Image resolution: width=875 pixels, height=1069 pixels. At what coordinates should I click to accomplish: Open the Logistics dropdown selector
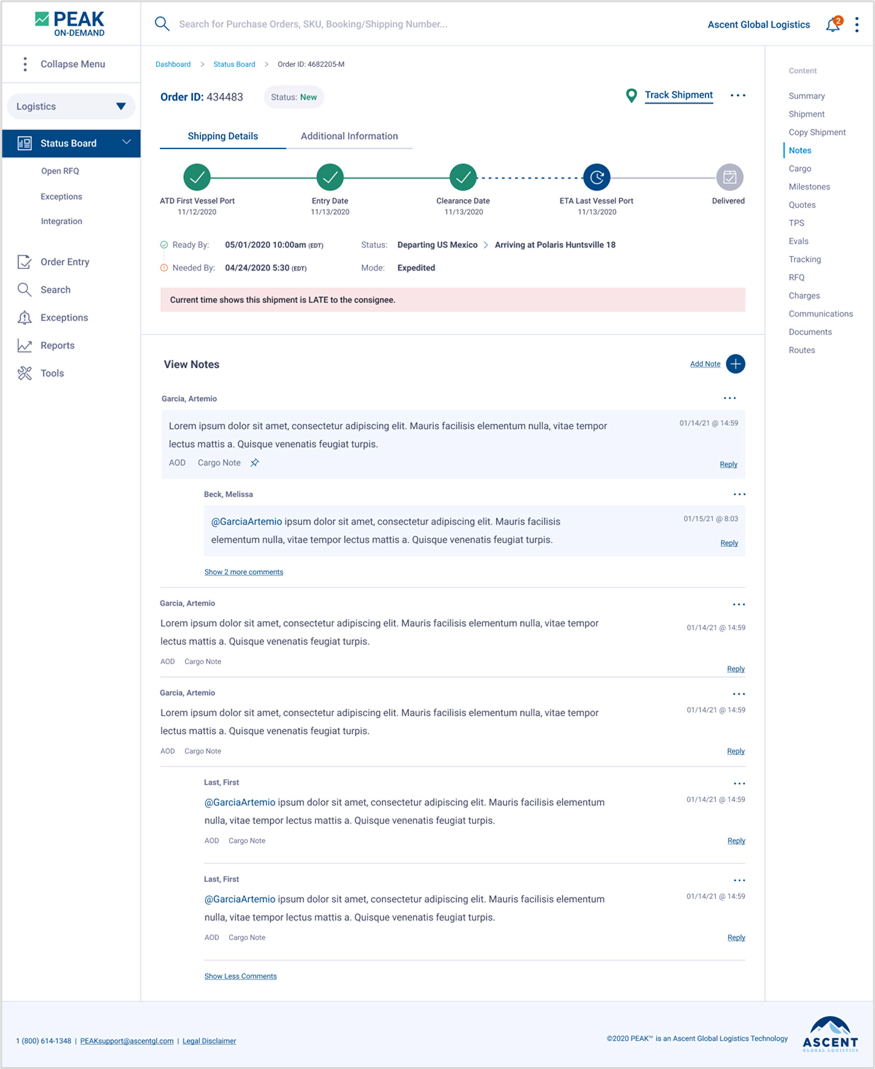click(x=71, y=106)
